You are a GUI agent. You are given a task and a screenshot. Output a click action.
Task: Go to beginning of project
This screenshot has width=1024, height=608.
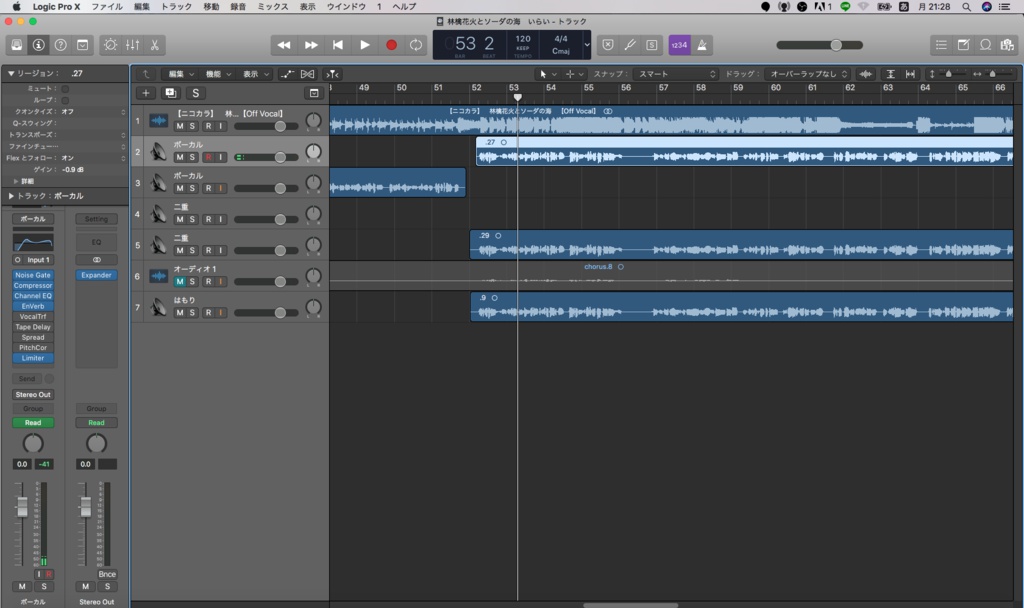click(338, 45)
